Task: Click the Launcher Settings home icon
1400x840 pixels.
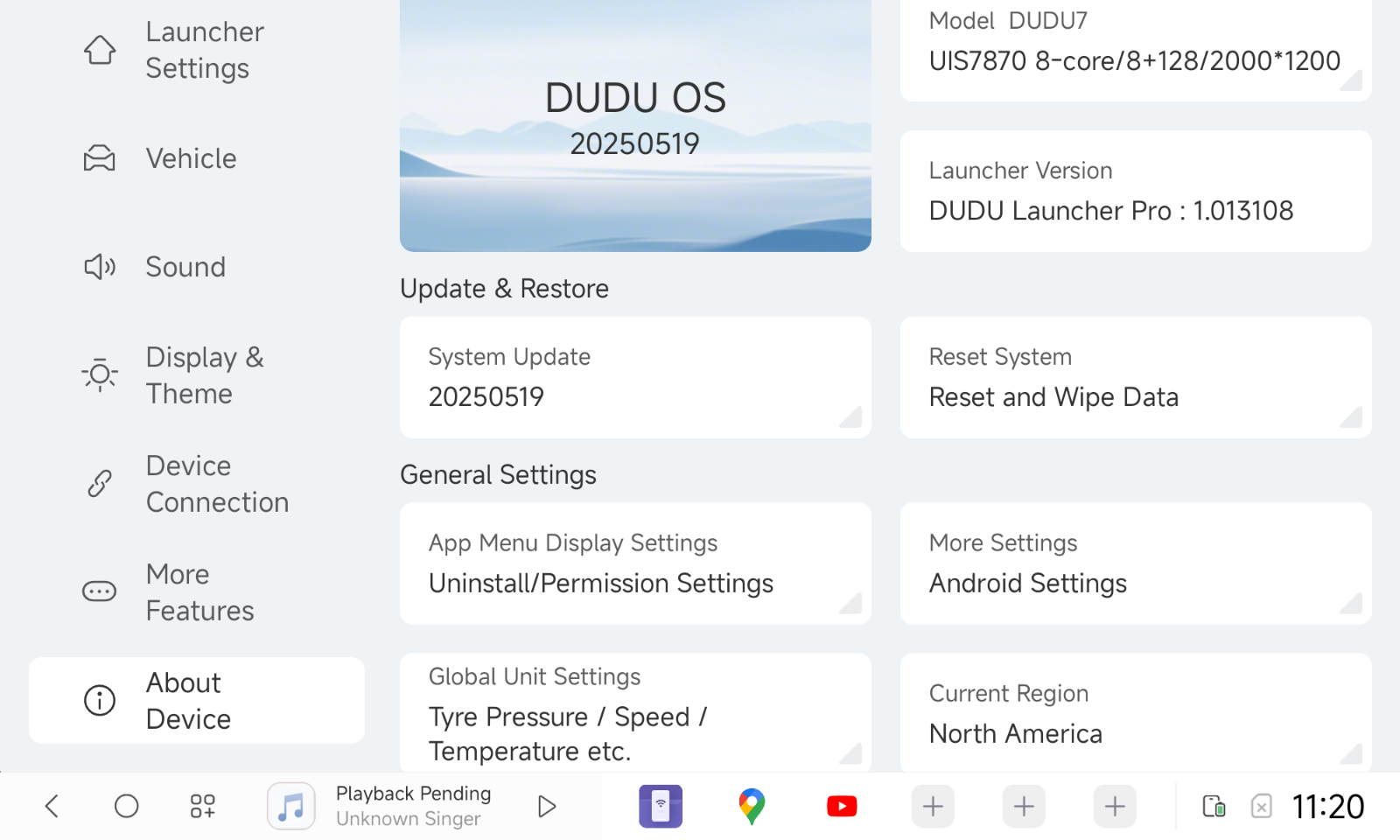Action: (100, 50)
